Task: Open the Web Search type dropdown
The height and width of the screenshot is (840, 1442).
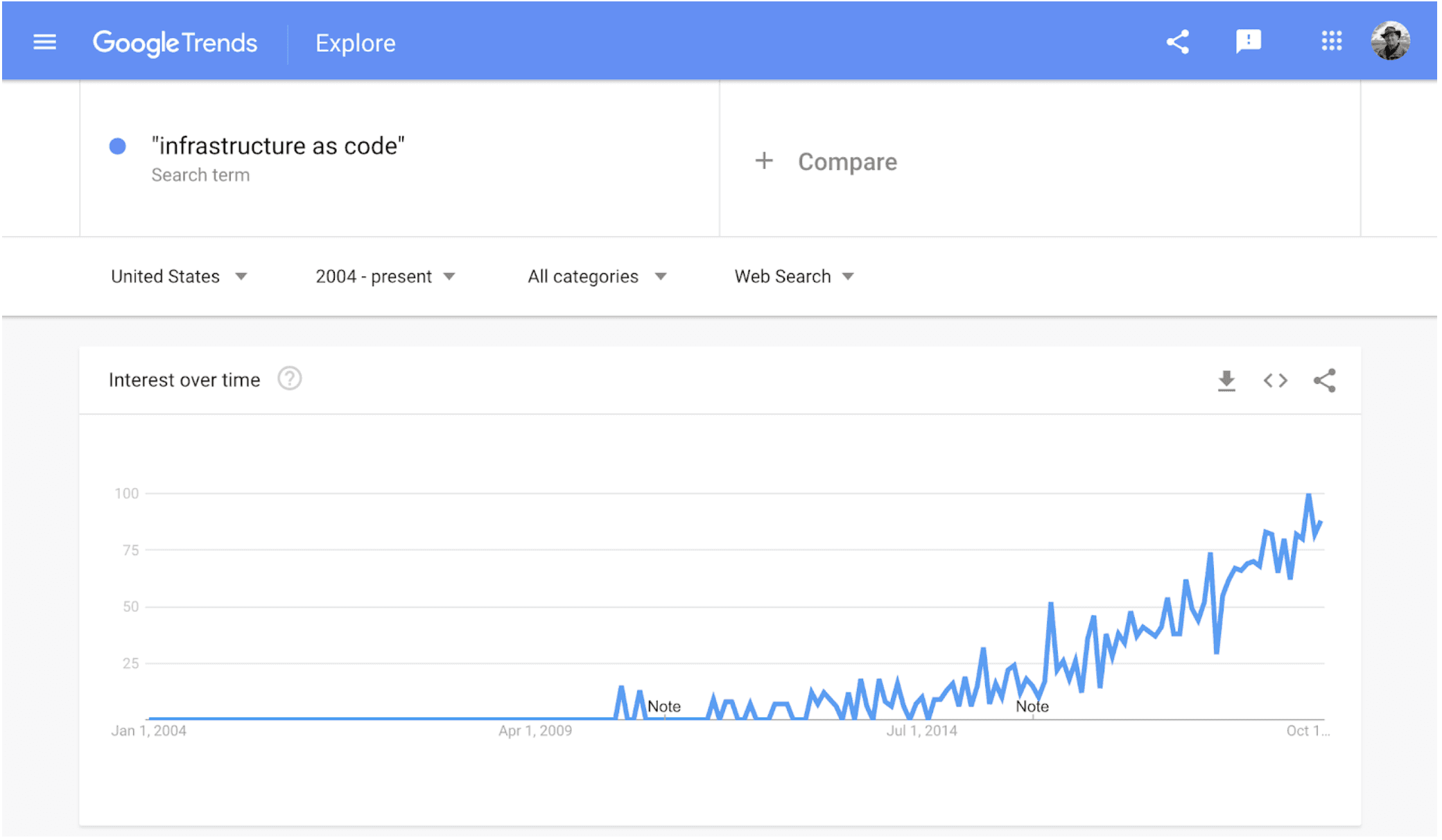Action: pyautogui.click(x=794, y=277)
